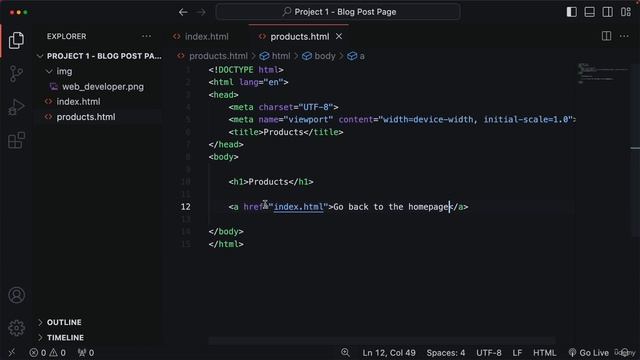The width and height of the screenshot is (640, 360).
Task: Click the closing </html> tag line
Action: (226, 244)
